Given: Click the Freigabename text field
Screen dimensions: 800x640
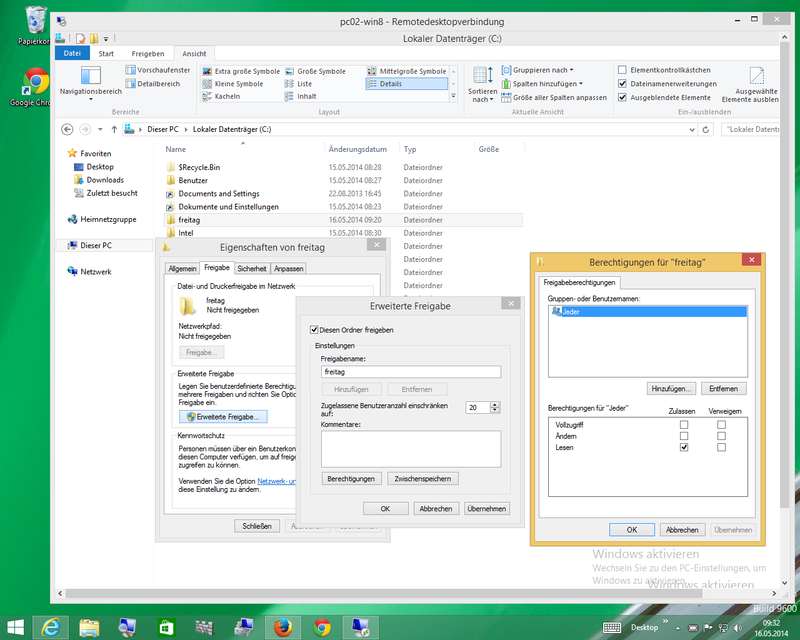Looking at the screenshot, I should (410, 371).
